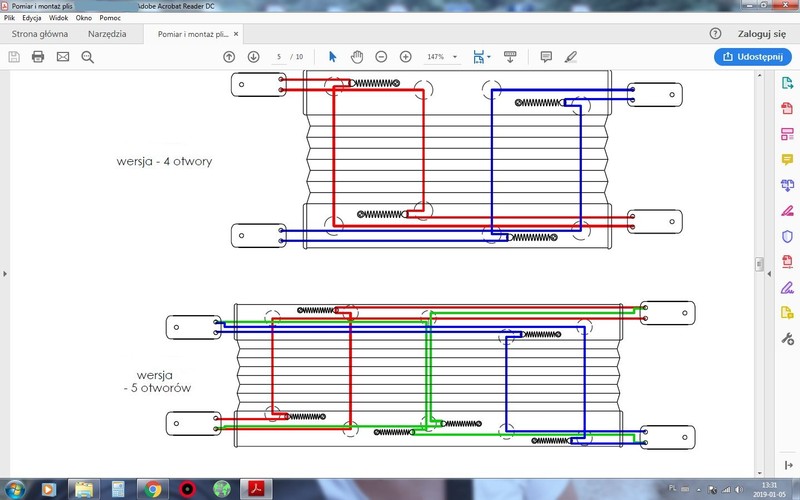Screen dimensions: 800x500
Task: Click the Print icon in toolbar
Action: pyautogui.click(x=38, y=57)
